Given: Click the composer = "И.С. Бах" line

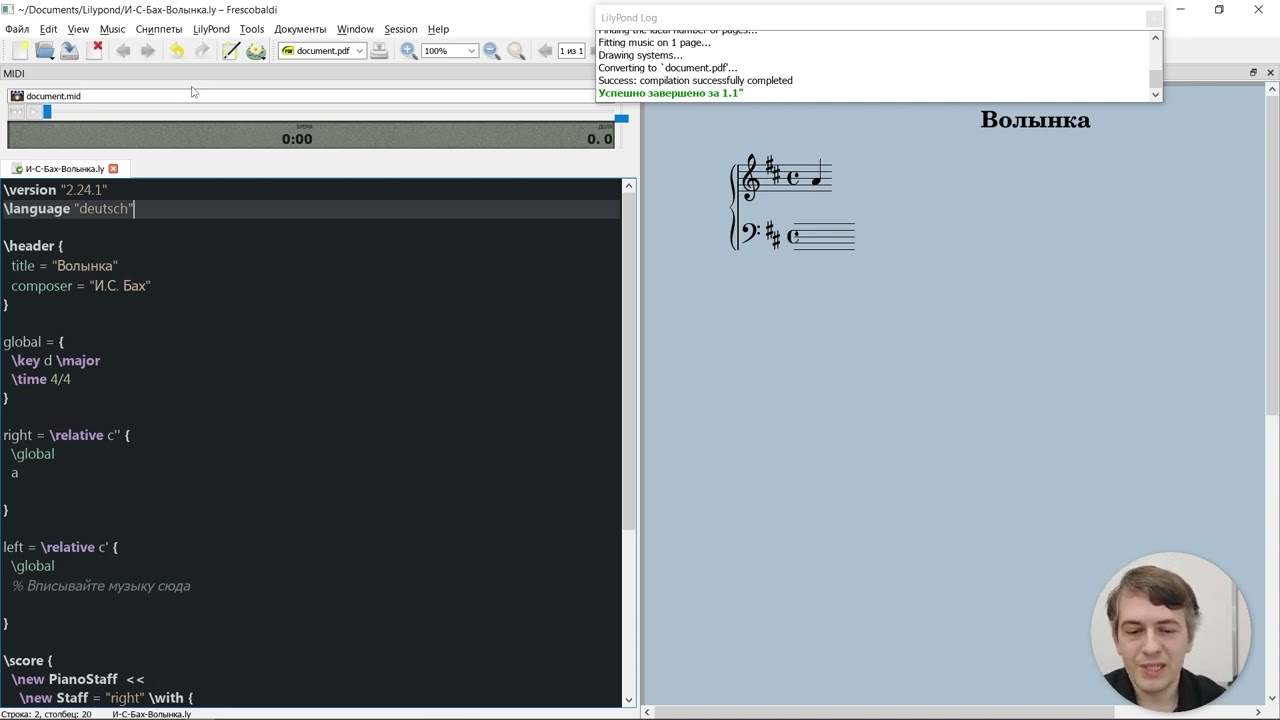Looking at the screenshot, I should point(80,286).
